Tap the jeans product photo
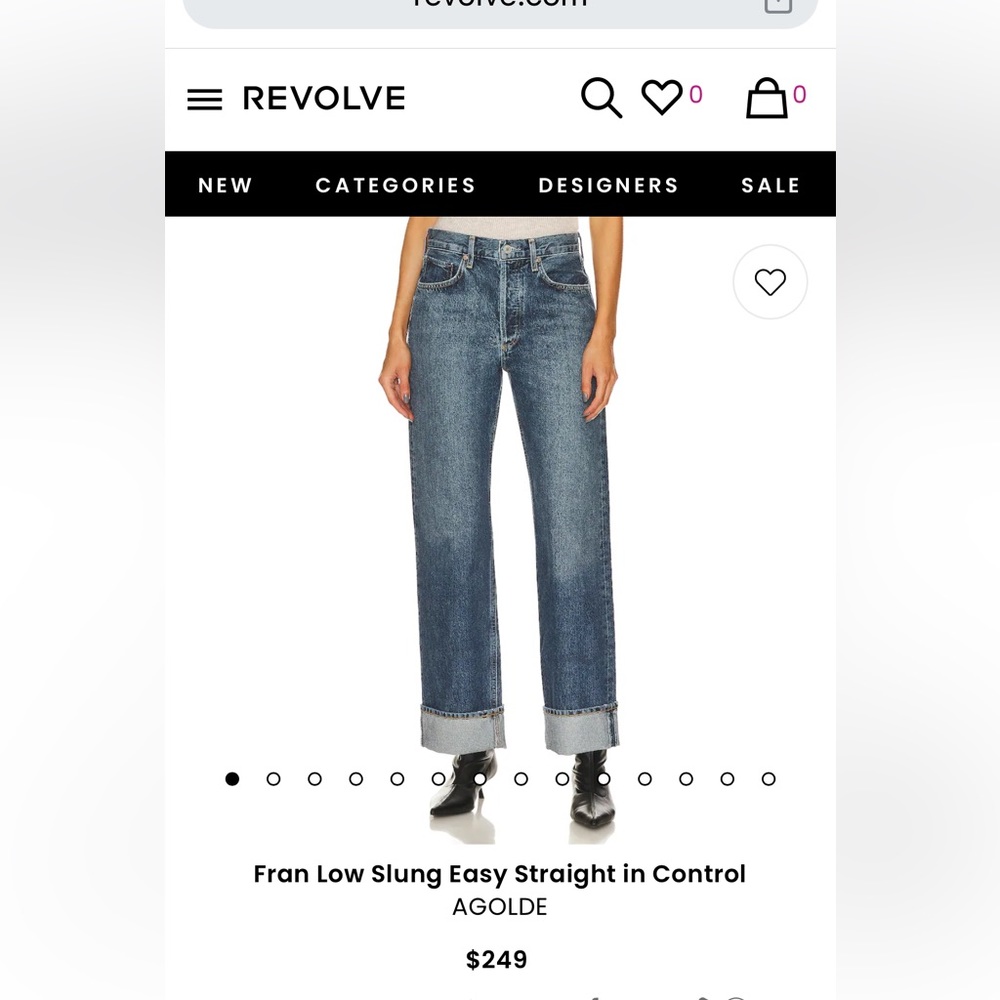Viewport: 1000px width, 1000px height. point(500,531)
